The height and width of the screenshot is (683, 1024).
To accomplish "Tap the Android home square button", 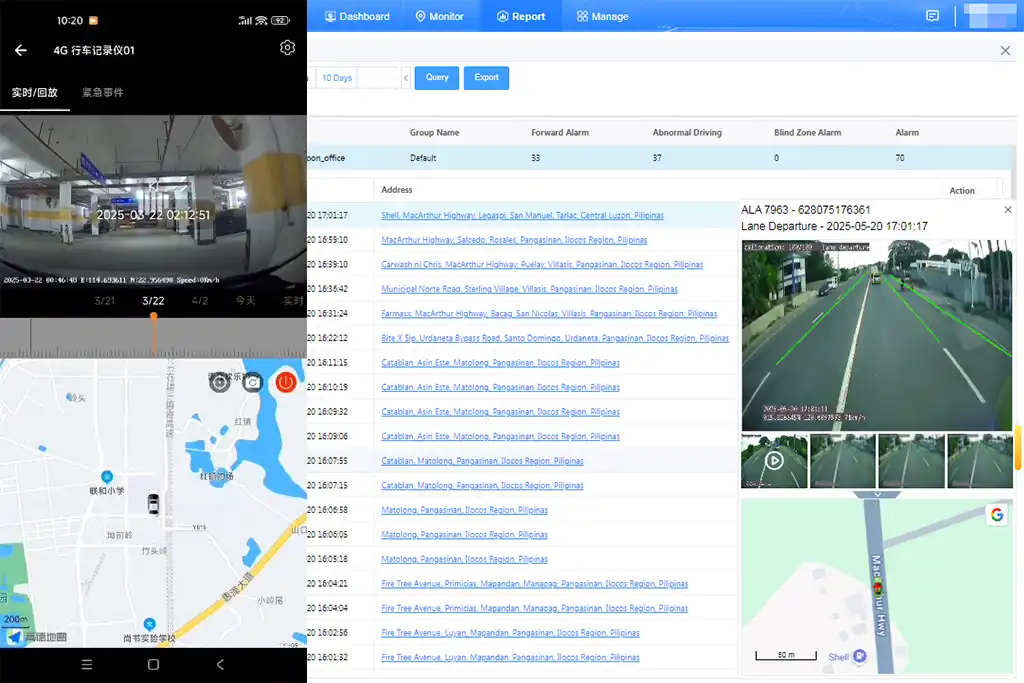I will tap(153, 665).
